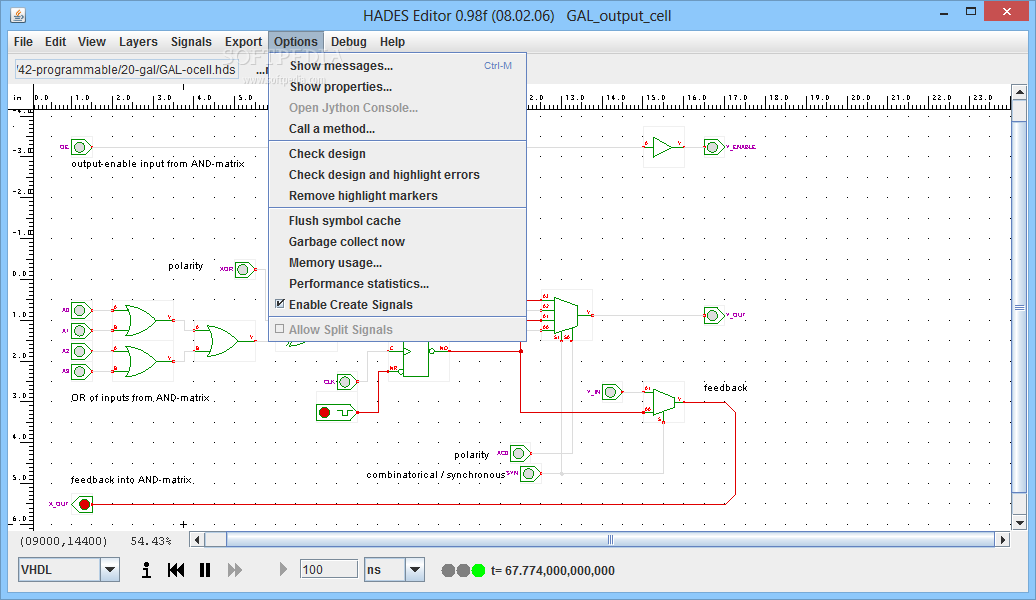Click the fast-forward simulation button
Screen dimensions: 1036x600
[x=235, y=570]
